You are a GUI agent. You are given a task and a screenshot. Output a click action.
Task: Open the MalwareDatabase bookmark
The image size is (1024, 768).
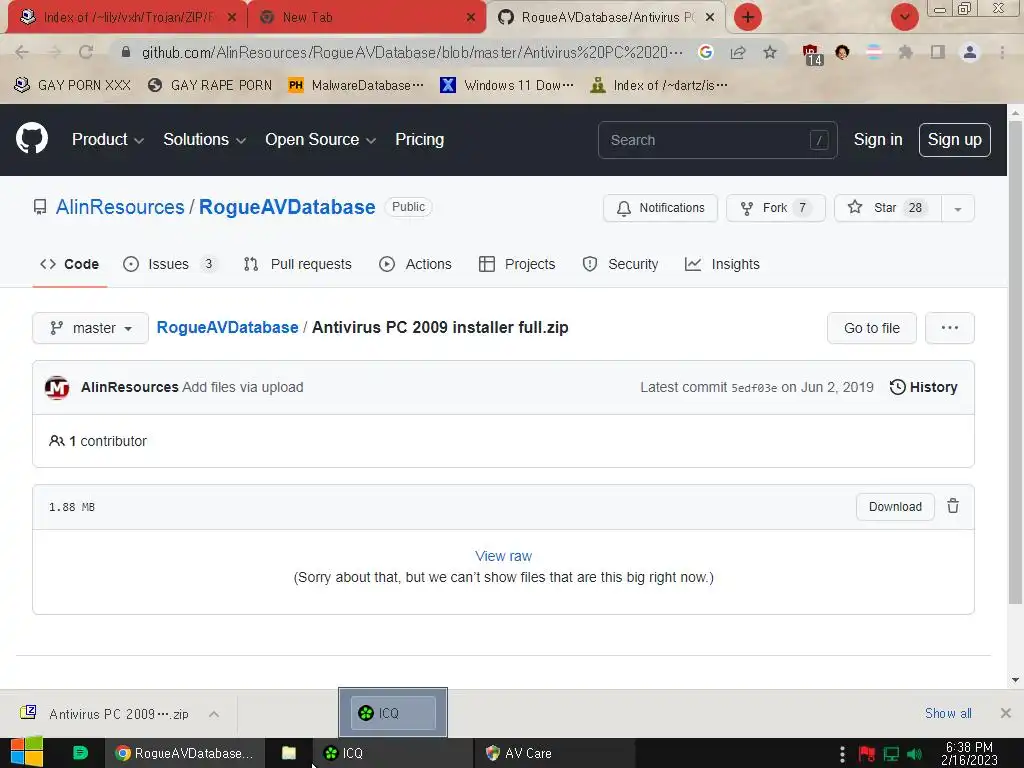click(x=356, y=85)
